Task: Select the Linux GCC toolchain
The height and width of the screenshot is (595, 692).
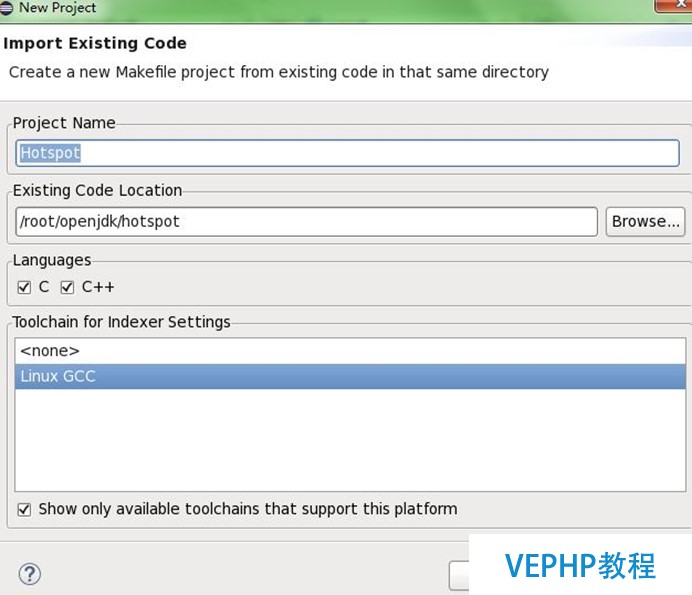Action: click(350, 377)
